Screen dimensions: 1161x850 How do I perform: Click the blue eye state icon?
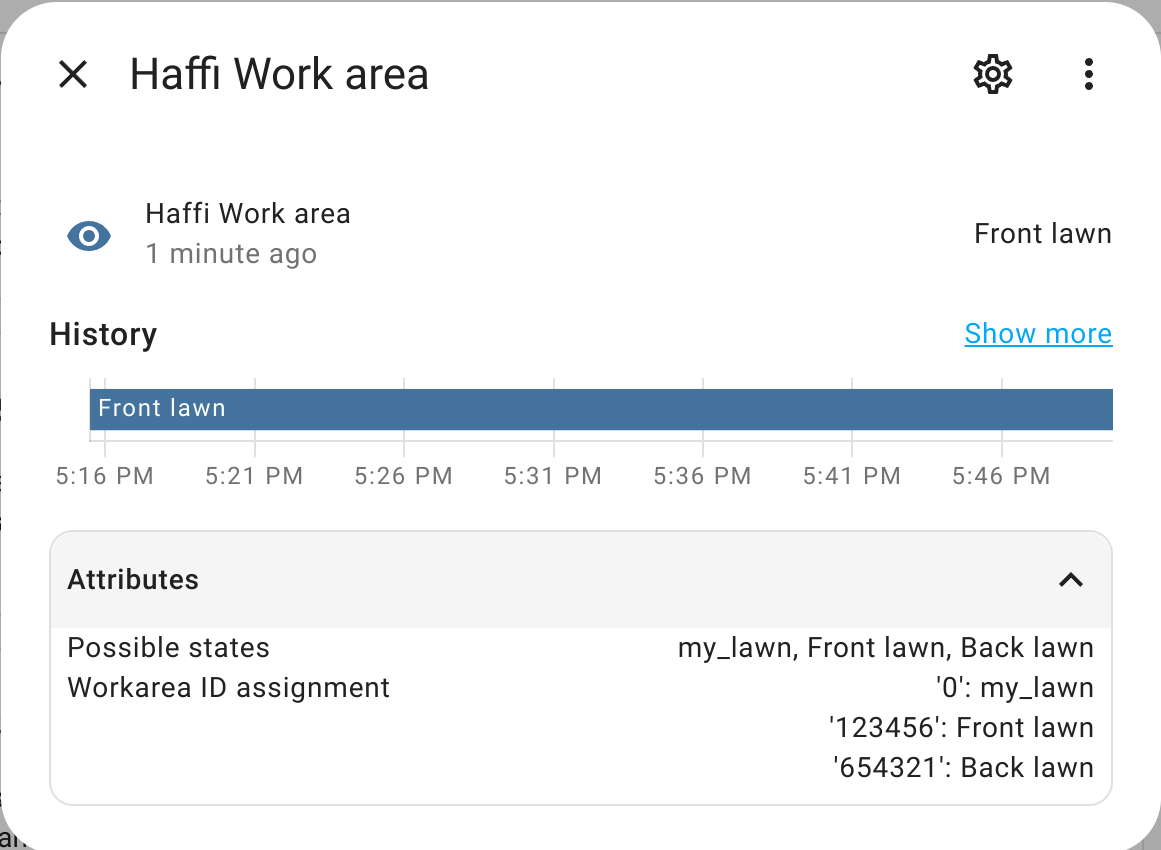tap(89, 236)
